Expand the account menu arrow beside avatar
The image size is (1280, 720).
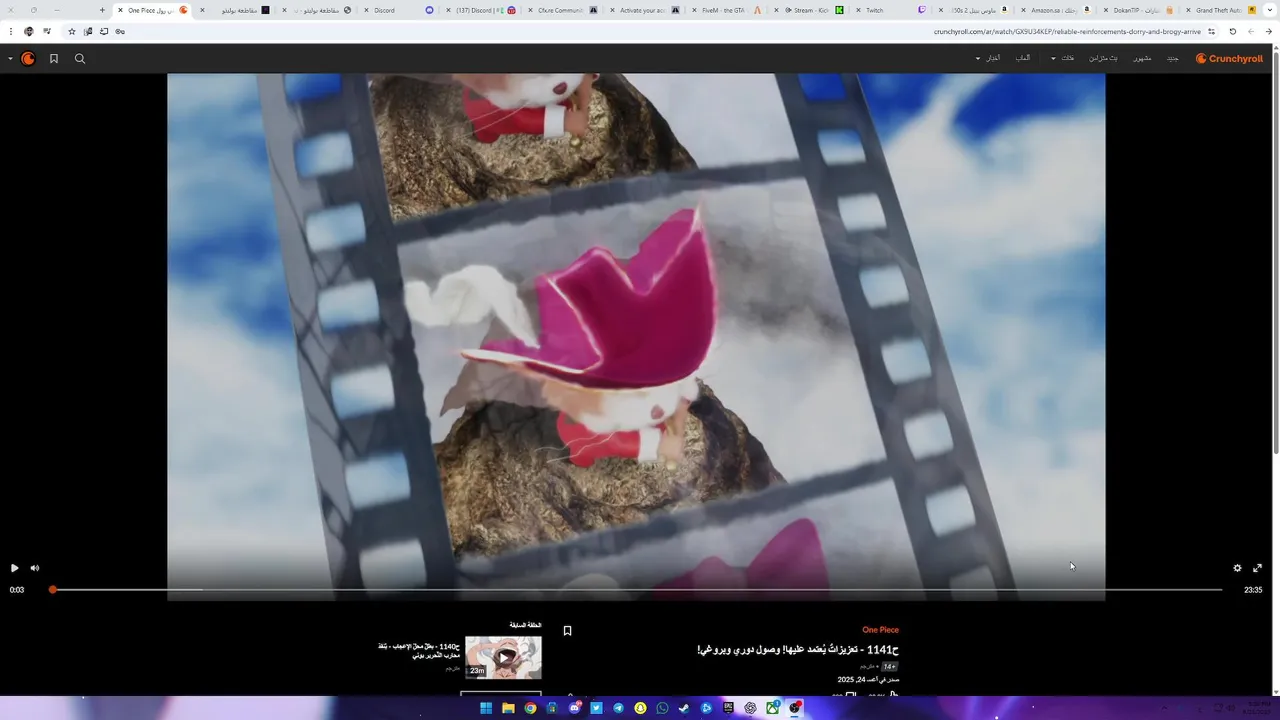pyautogui.click(x=10, y=59)
